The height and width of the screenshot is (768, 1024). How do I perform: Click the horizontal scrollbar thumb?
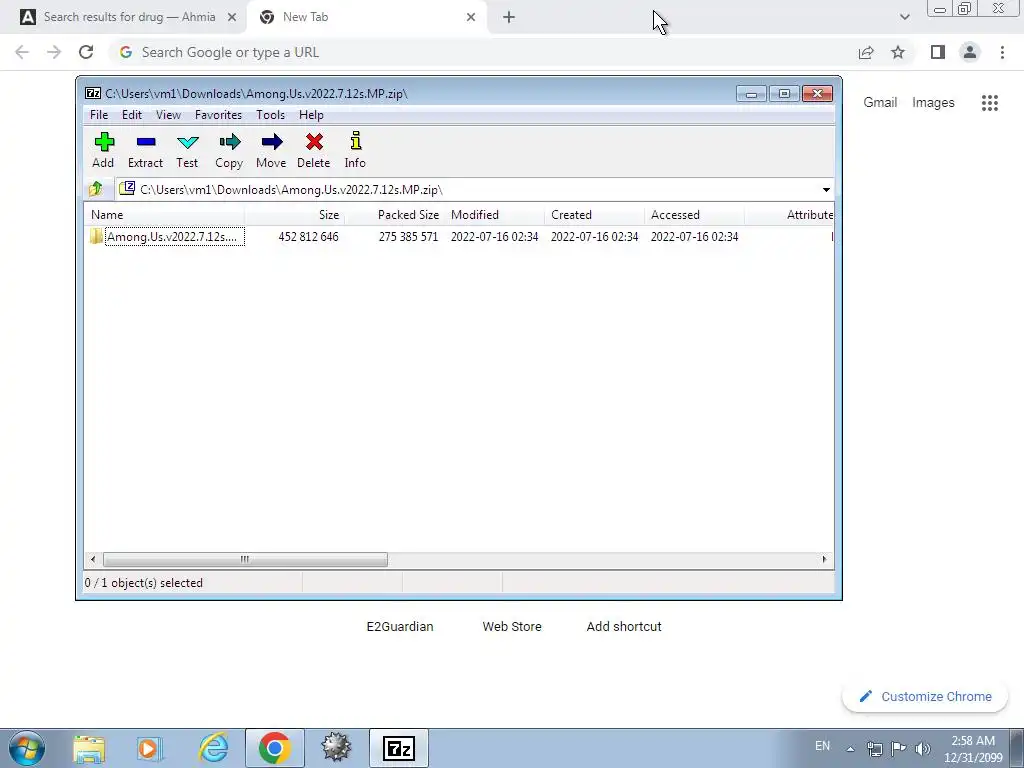pyautogui.click(x=245, y=560)
